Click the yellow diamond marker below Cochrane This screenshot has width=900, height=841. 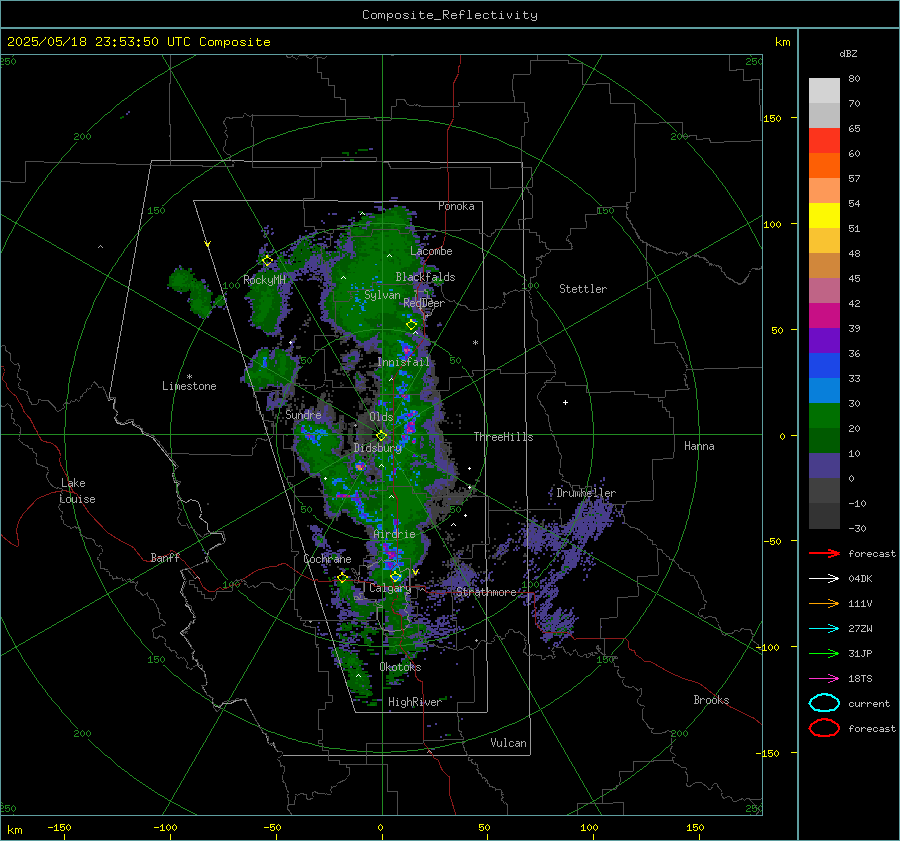click(x=343, y=578)
